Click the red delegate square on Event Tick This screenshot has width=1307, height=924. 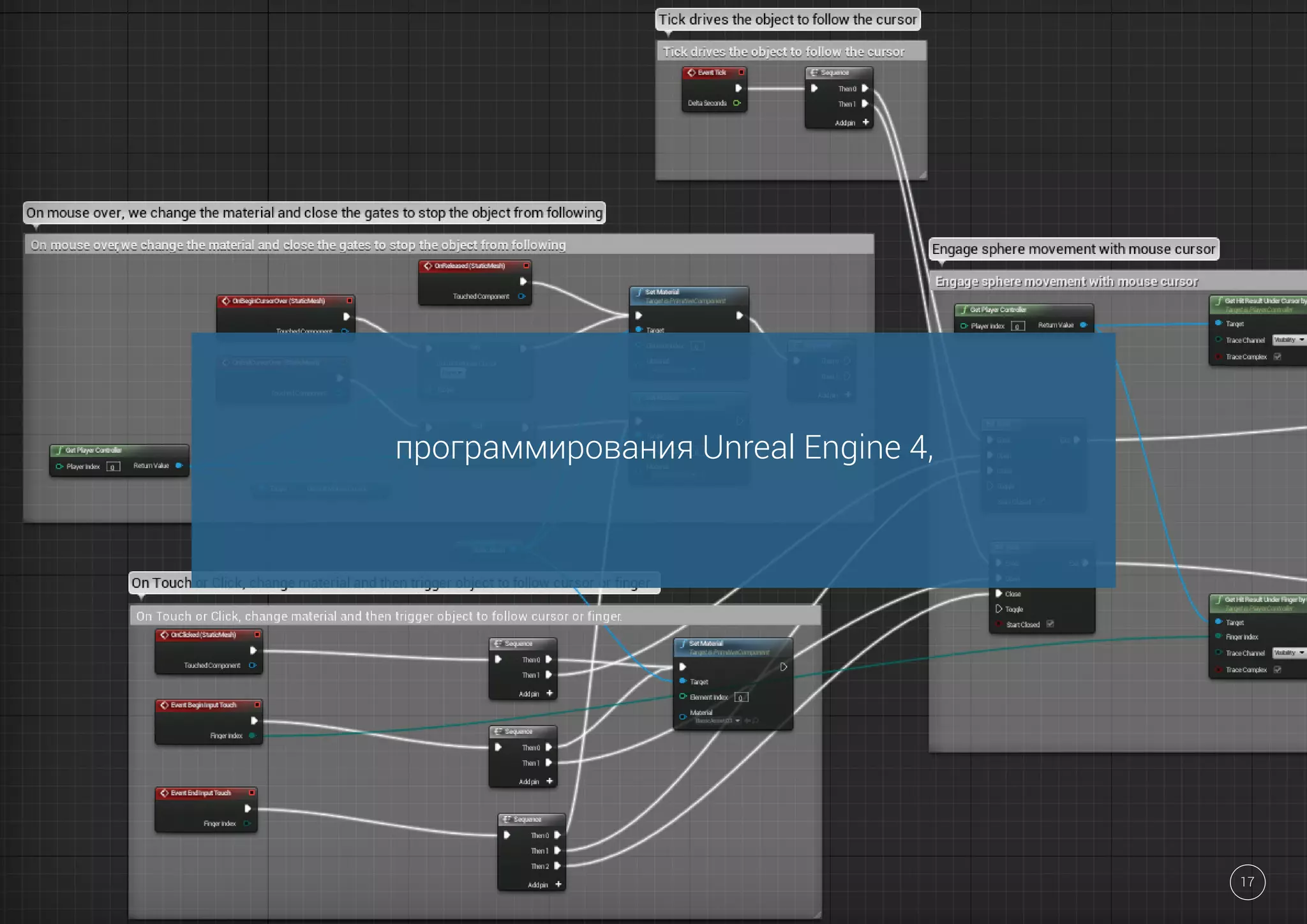pos(741,72)
